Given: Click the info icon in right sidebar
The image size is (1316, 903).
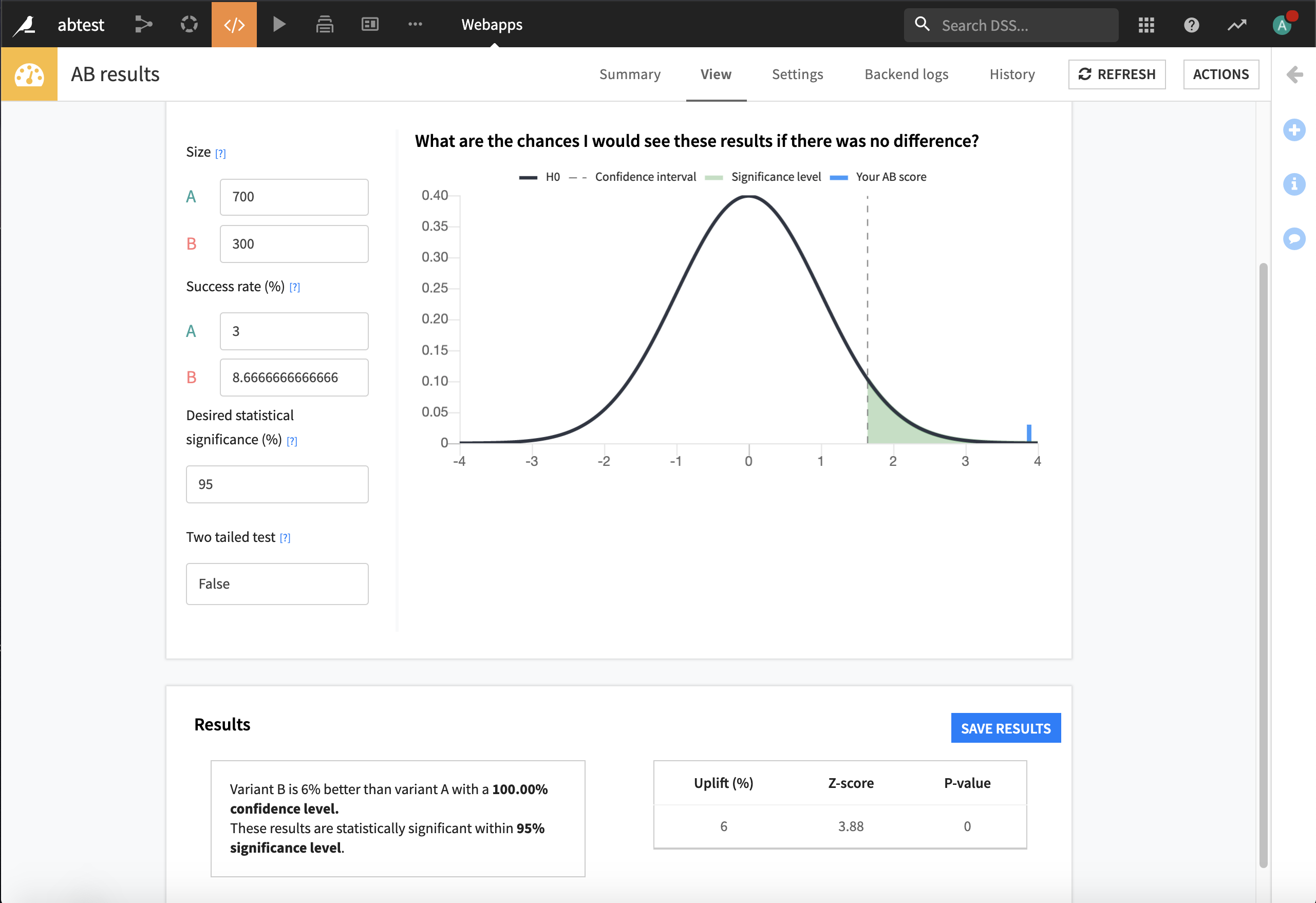Looking at the screenshot, I should tap(1293, 184).
